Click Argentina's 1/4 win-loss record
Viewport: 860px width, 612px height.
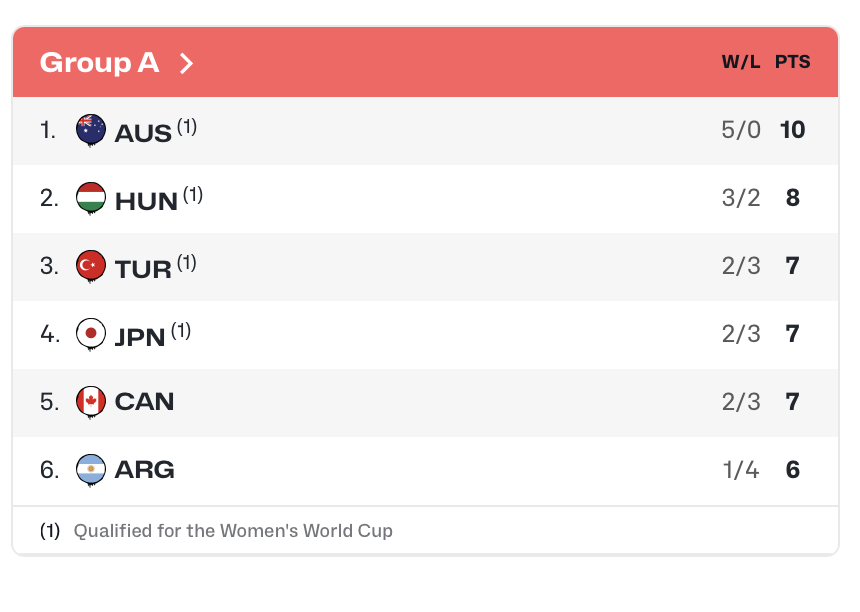tap(741, 470)
